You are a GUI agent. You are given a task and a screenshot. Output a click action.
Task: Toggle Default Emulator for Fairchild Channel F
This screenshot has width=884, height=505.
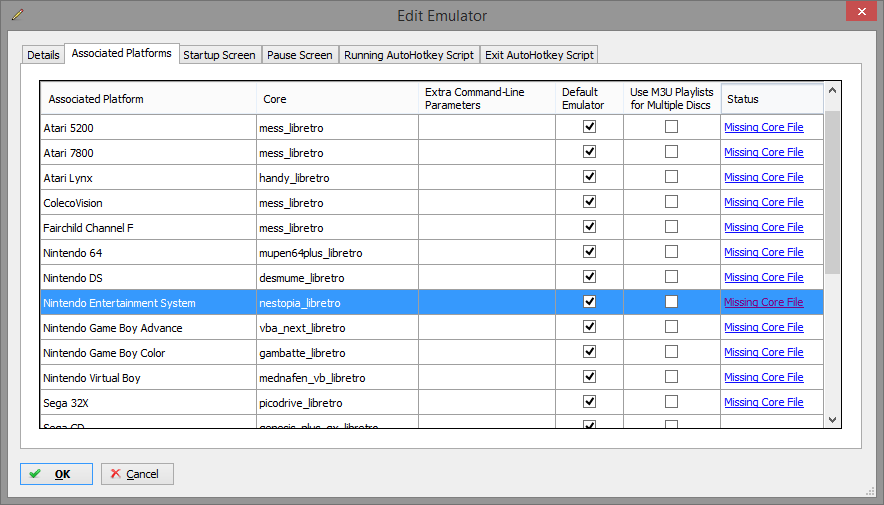[589, 227]
